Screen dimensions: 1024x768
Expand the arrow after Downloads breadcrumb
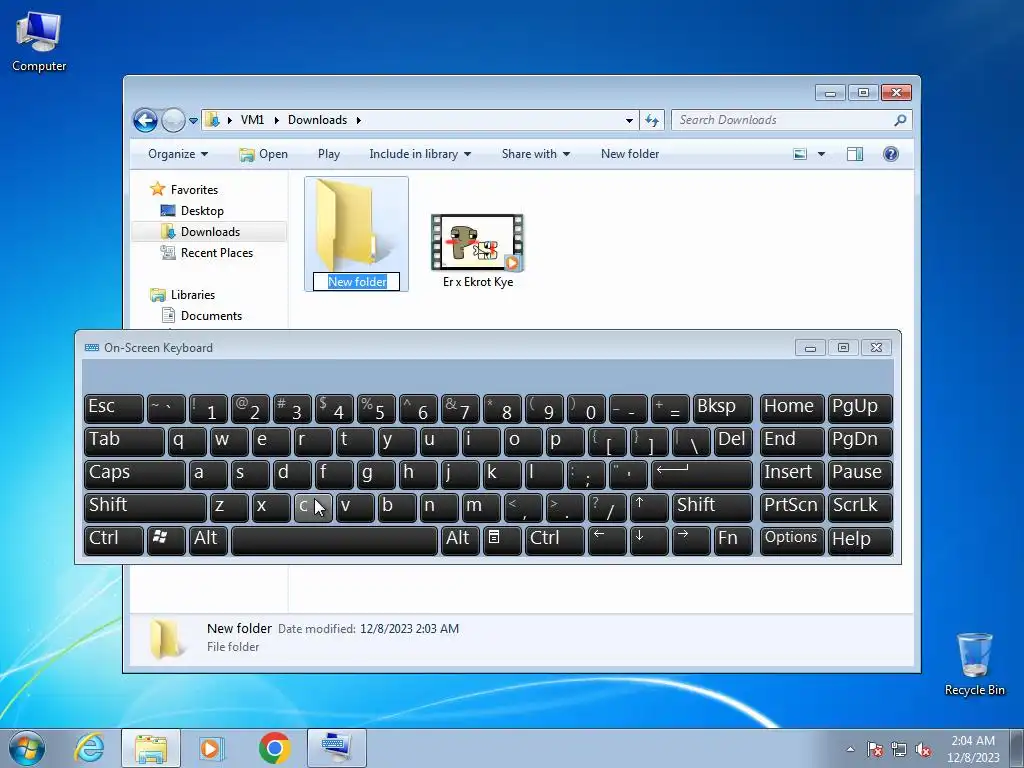(359, 120)
